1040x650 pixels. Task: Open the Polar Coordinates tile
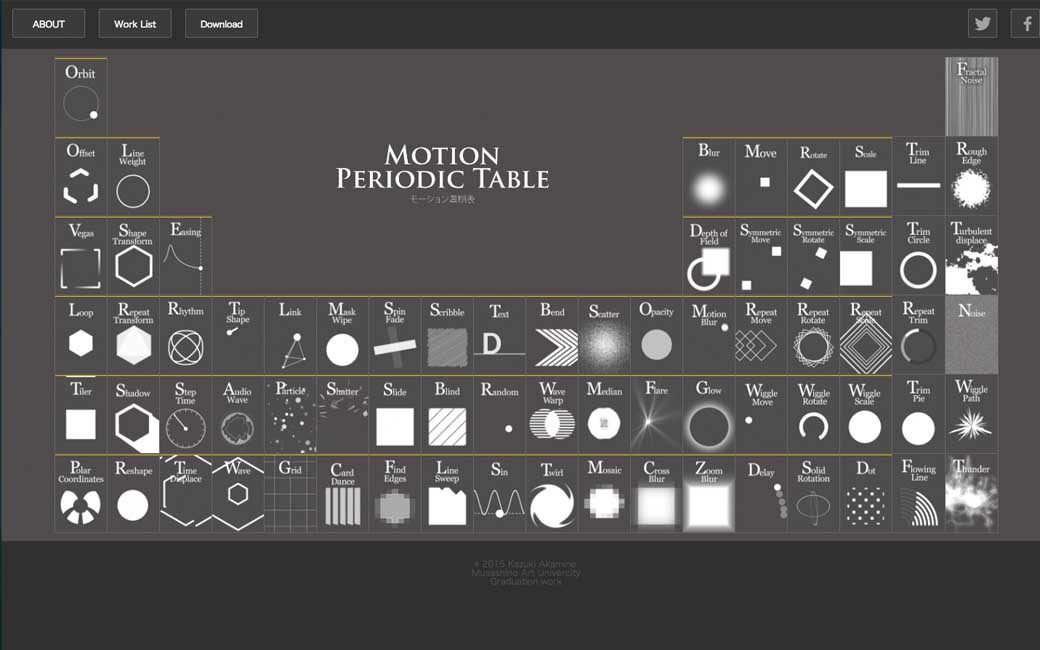pyautogui.click(x=81, y=494)
